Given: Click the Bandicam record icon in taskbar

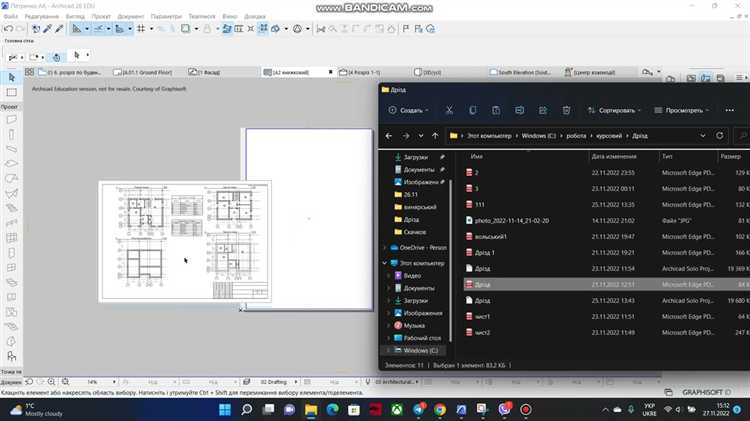Looking at the screenshot, I should 526,410.
